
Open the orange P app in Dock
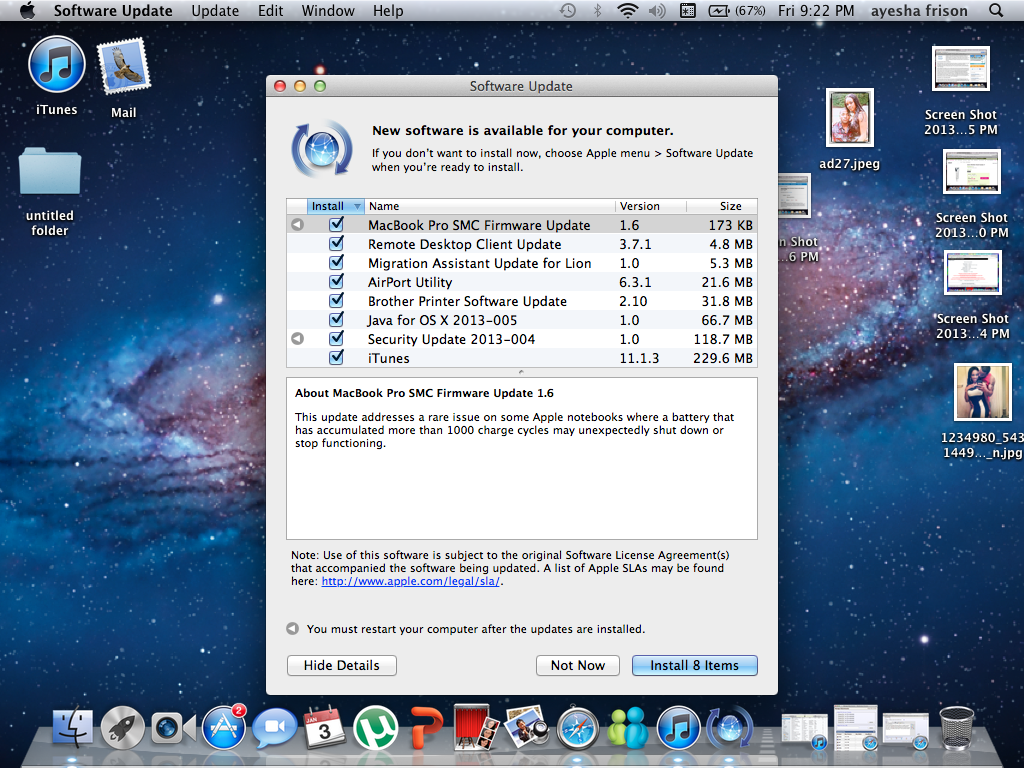tap(426, 727)
